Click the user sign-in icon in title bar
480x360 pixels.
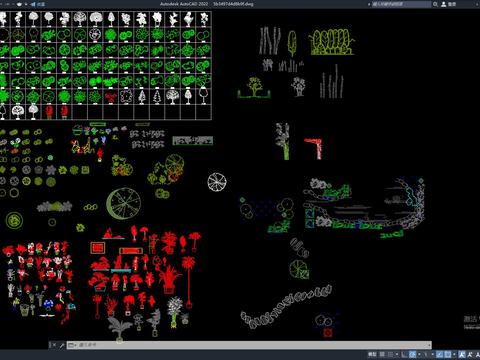[x=444, y=4]
